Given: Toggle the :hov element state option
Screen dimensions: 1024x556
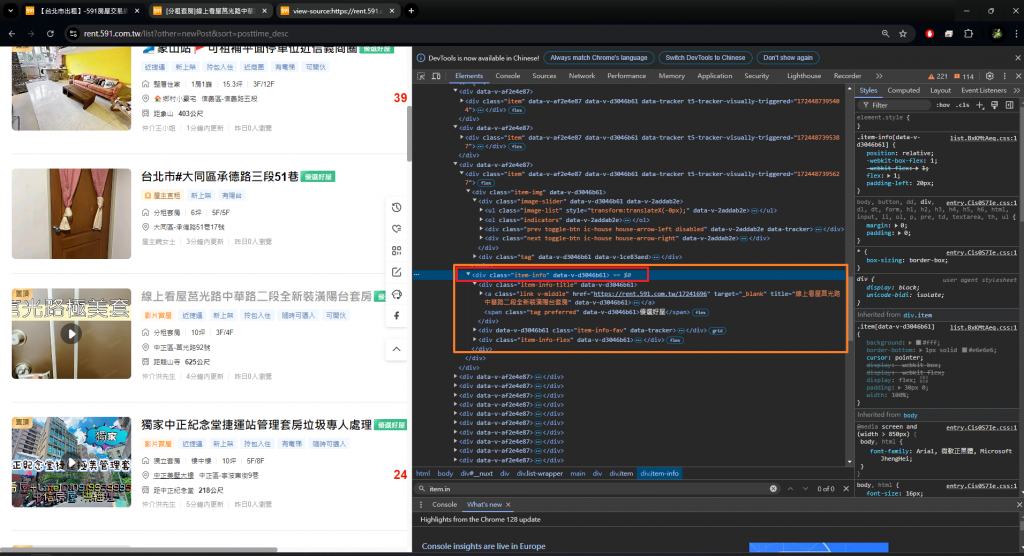Looking at the screenshot, I should 943,105.
